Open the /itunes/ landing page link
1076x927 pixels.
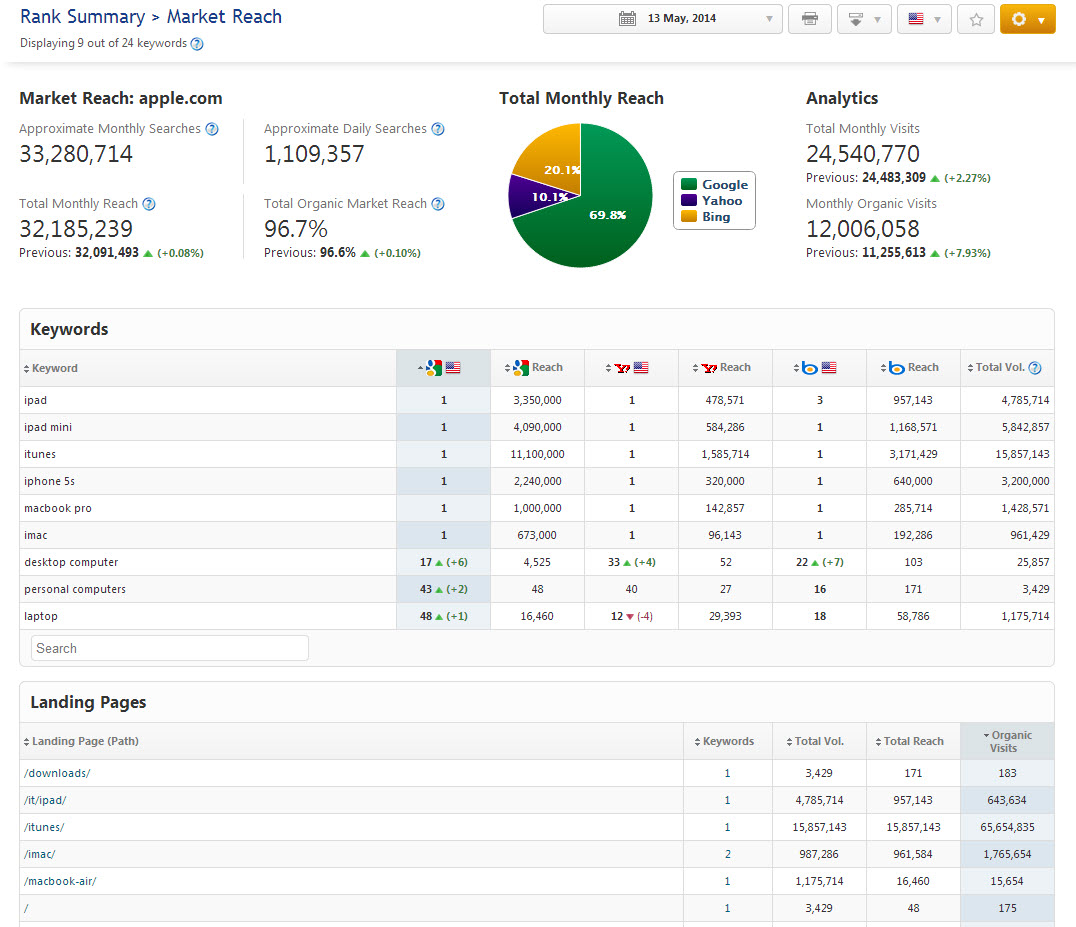[x=44, y=827]
